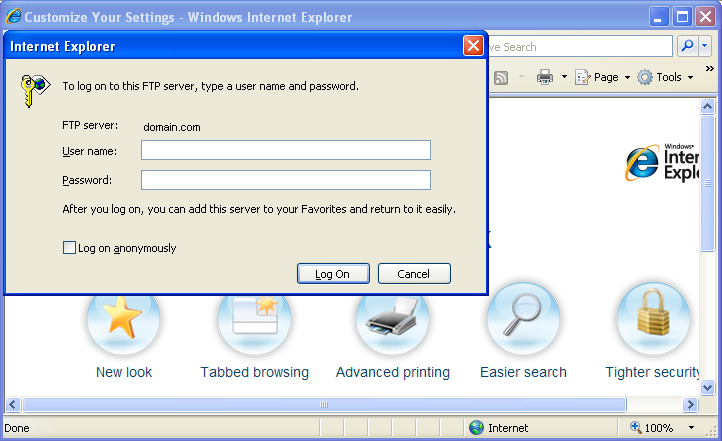Click the scroll up arrow
The image size is (722, 441).
coord(707,107)
